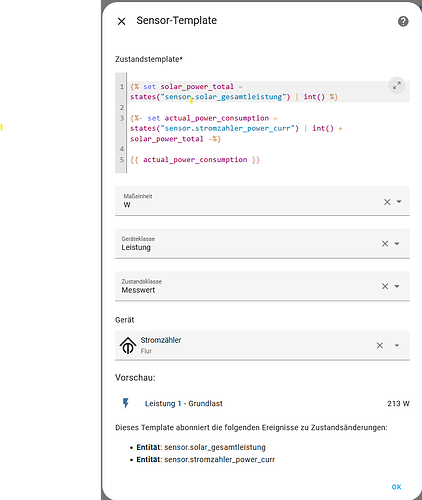
Task: Click the 213 W preview value
Action: click(x=398, y=404)
